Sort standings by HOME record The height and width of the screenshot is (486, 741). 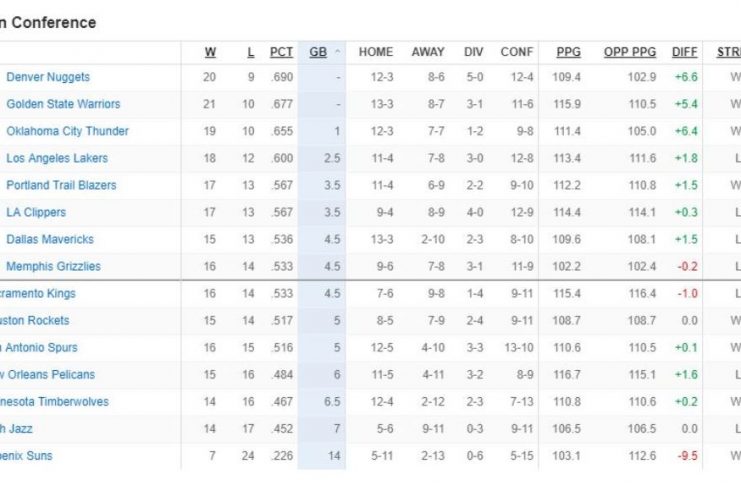(x=375, y=52)
